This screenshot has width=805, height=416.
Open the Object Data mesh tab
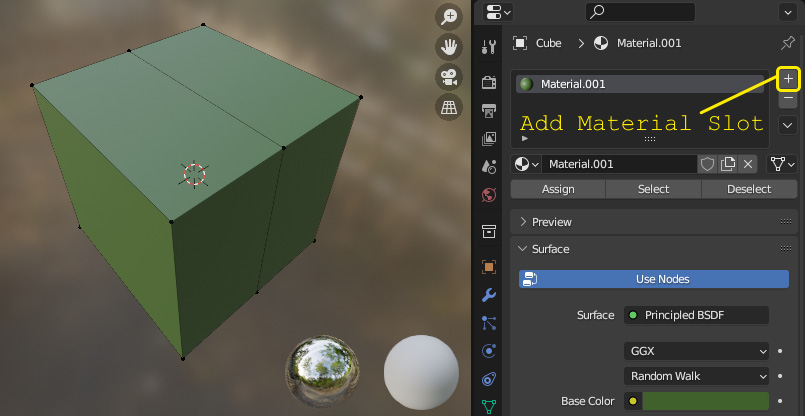click(x=489, y=407)
